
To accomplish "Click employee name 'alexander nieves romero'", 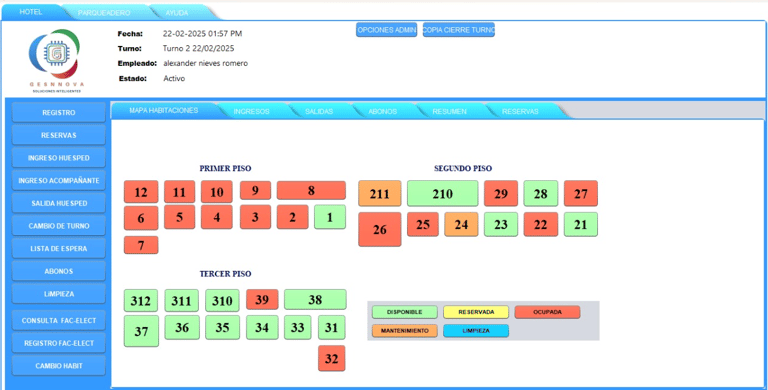I will 205,63.
